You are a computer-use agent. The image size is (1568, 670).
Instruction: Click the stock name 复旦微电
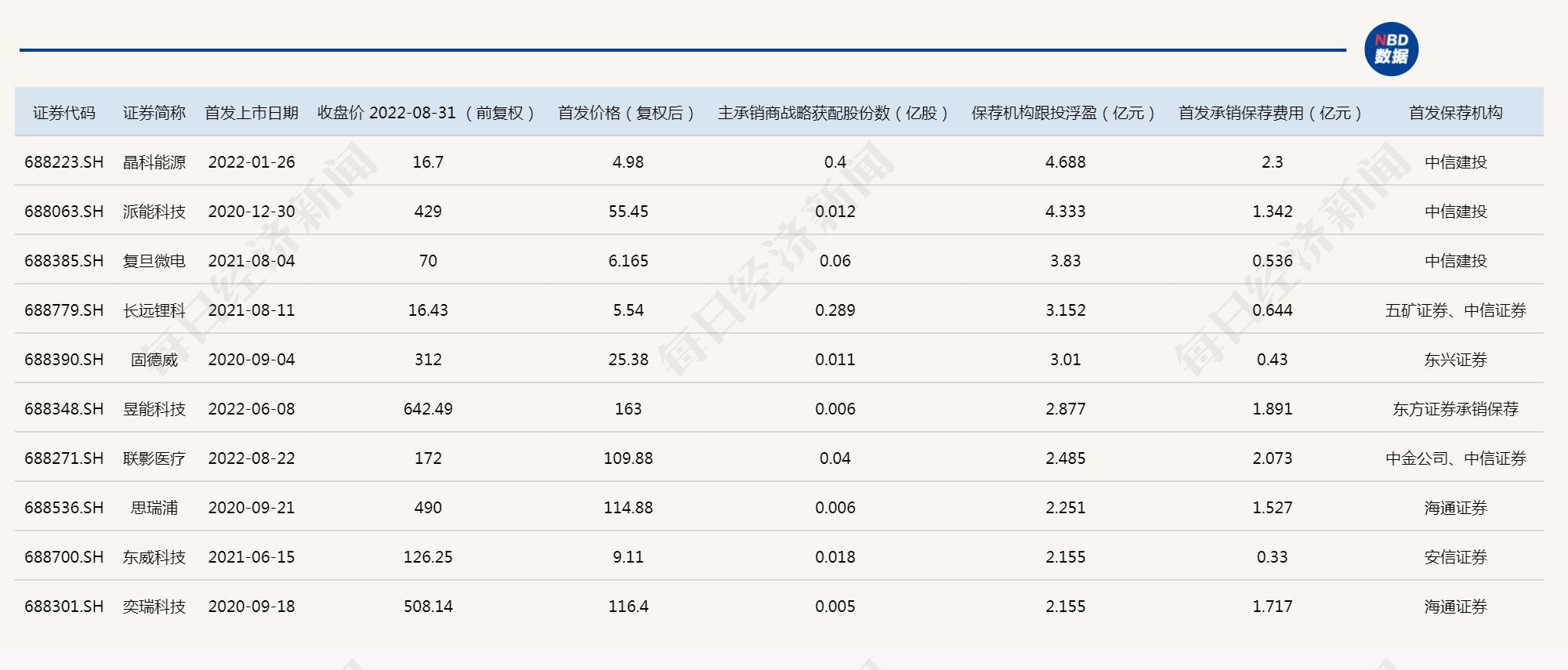pos(154,261)
